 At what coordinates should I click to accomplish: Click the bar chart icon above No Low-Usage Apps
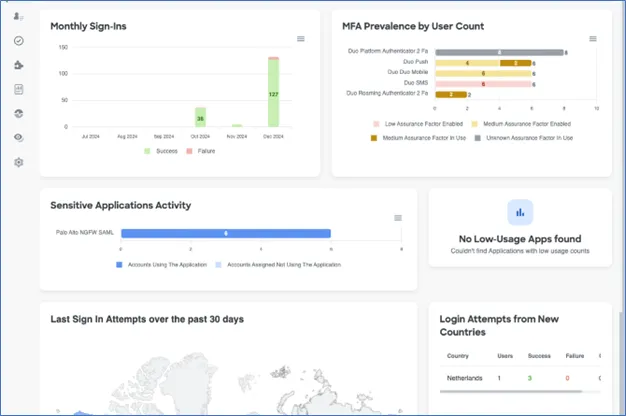tap(520, 212)
